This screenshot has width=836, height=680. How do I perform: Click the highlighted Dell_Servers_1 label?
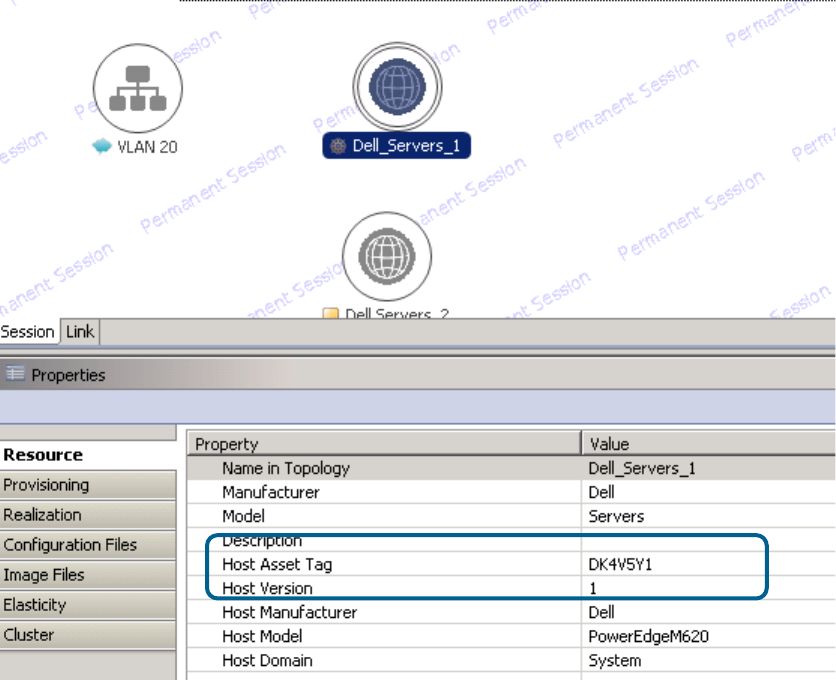click(397, 146)
